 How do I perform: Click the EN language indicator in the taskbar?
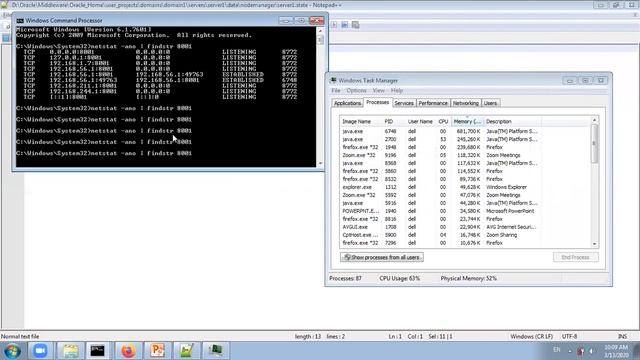(x=557, y=350)
